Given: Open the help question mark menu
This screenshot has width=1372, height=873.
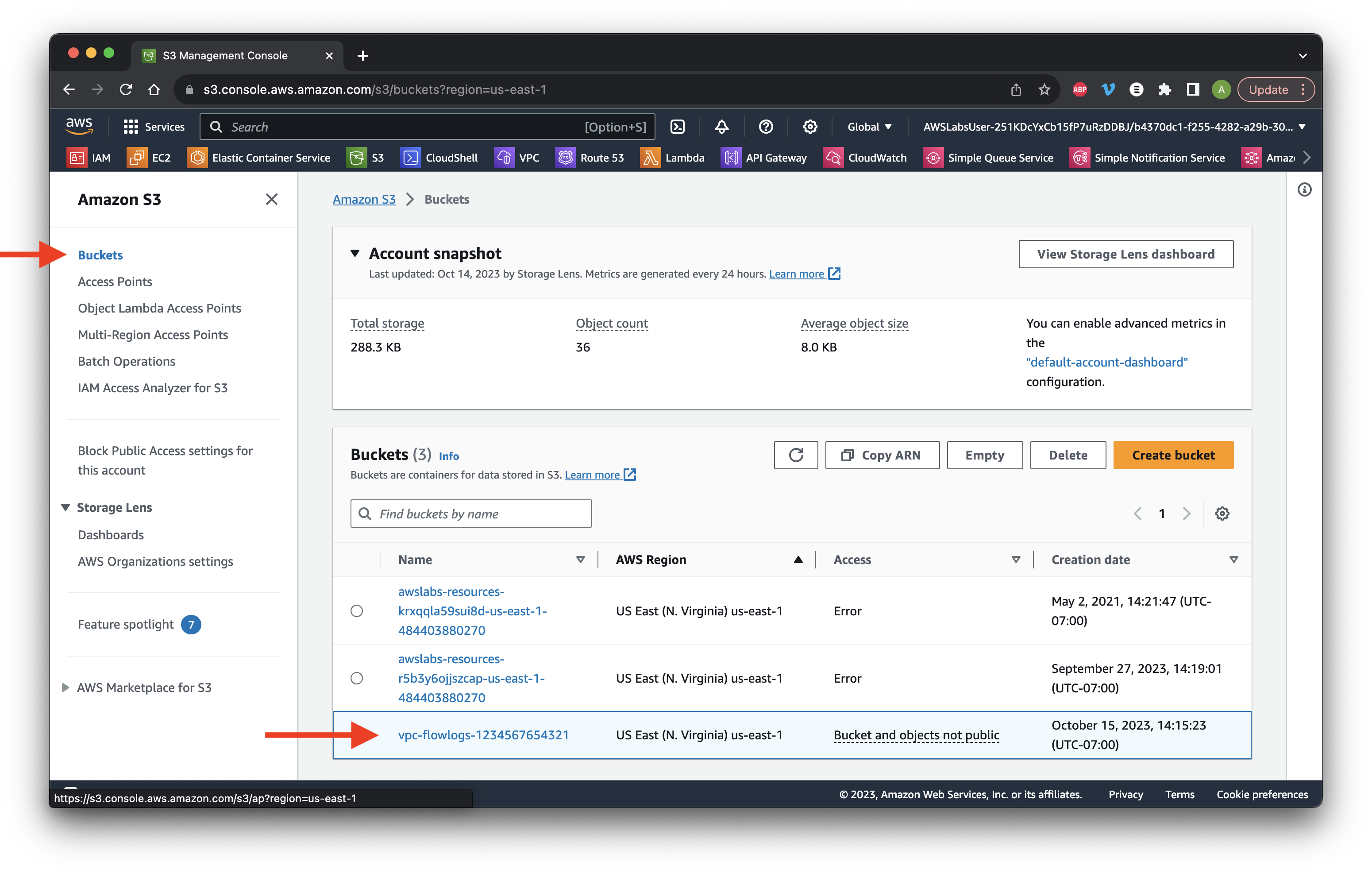Looking at the screenshot, I should coord(766,127).
